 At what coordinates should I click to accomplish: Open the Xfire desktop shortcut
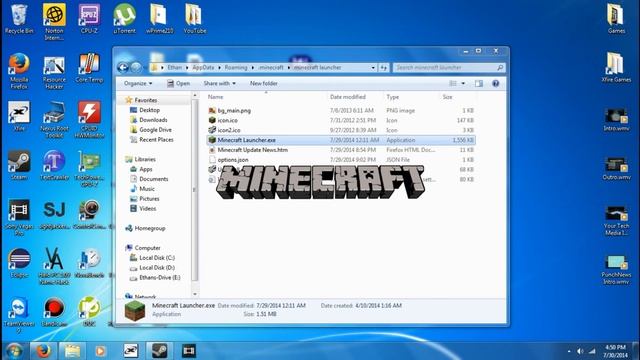tap(19, 117)
